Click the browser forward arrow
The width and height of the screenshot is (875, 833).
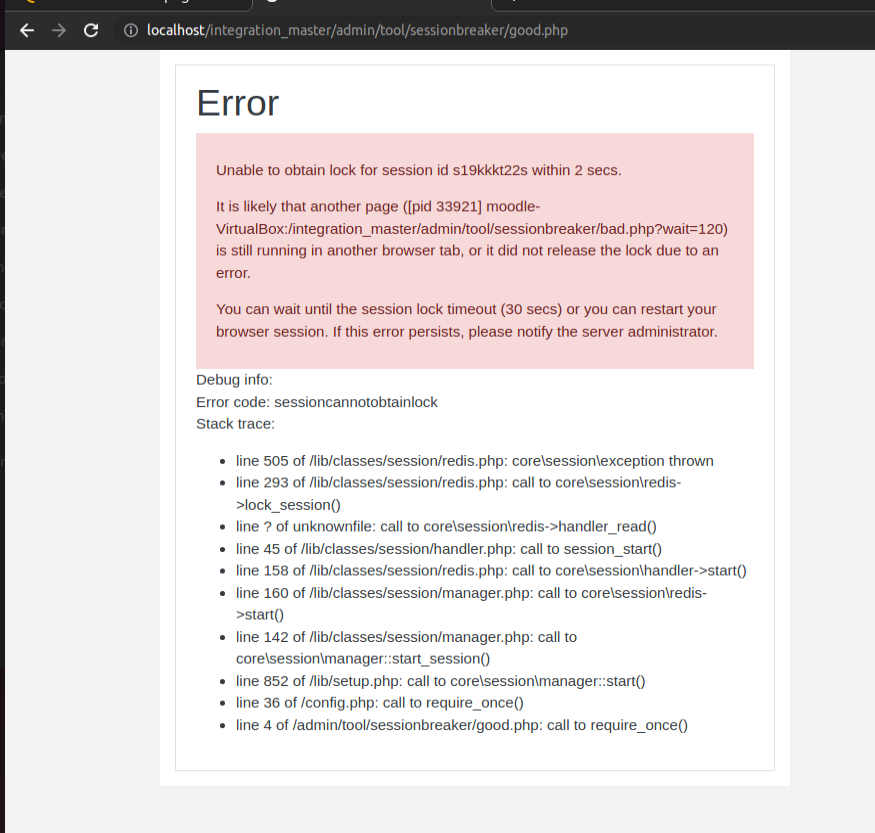[x=59, y=30]
